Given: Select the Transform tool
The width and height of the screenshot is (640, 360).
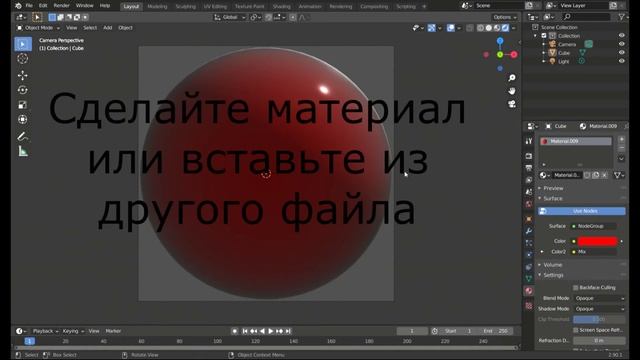Looking at the screenshot, I should [x=23, y=119].
